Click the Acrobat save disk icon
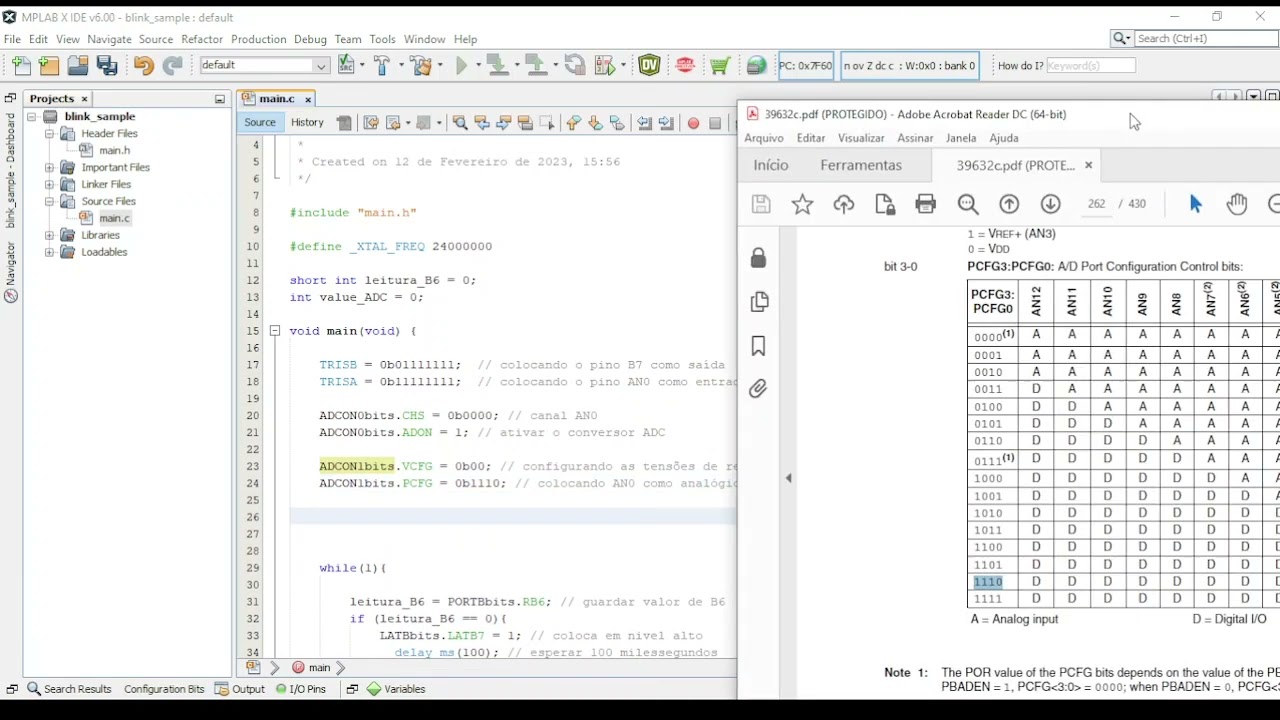Viewport: 1280px width, 720px height. tap(761, 204)
